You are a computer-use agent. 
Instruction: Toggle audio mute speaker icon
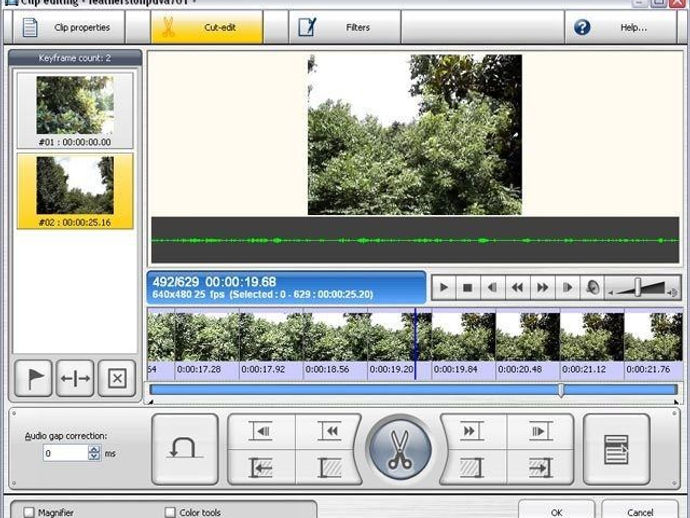pos(592,288)
